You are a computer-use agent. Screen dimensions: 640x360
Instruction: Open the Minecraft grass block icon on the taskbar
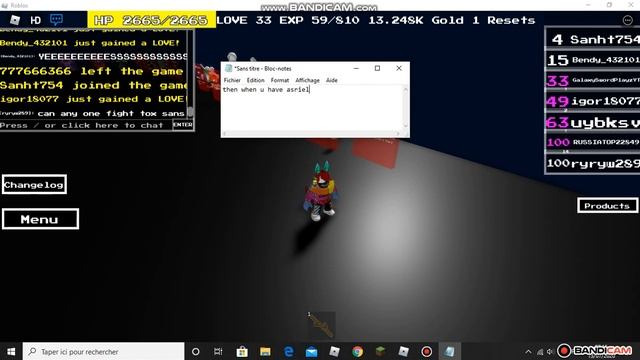point(380,351)
